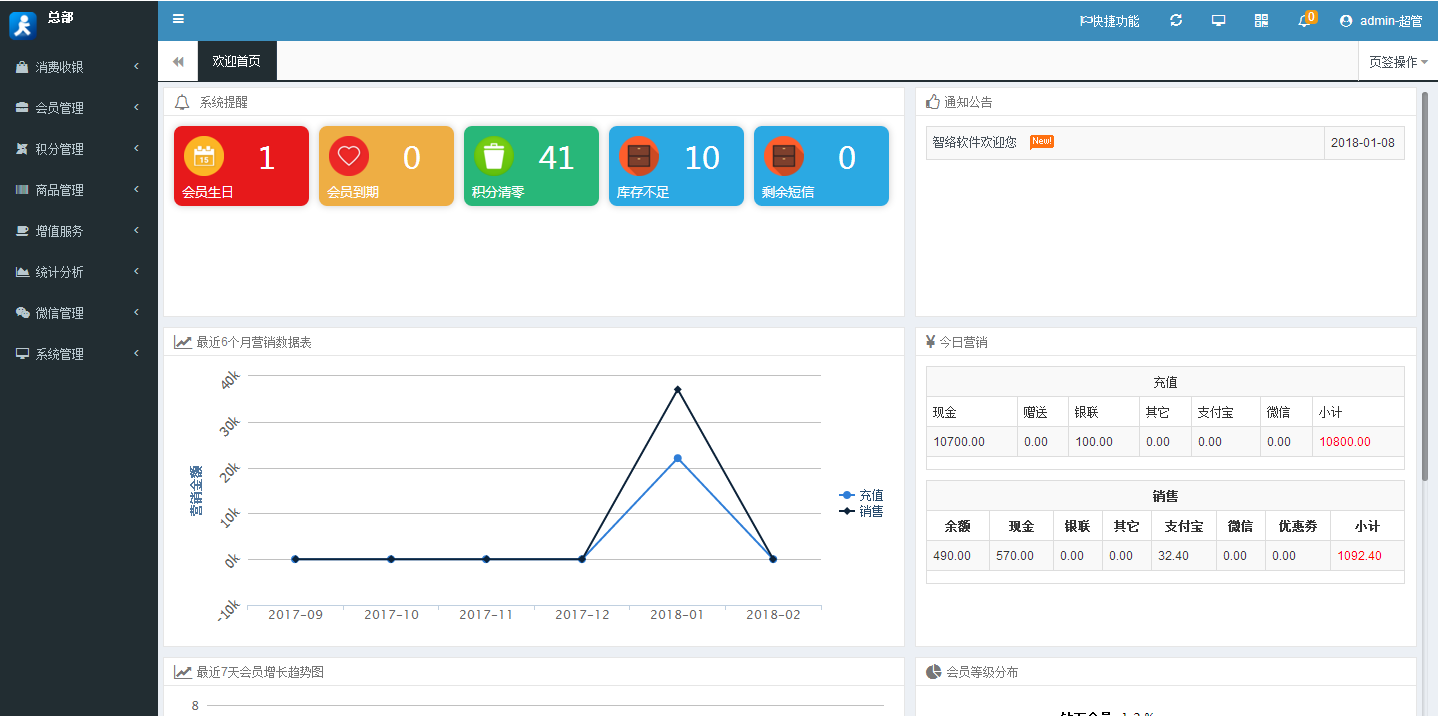
Task: Select the 欢迎首页 tab
Action: pyautogui.click(x=237, y=61)
